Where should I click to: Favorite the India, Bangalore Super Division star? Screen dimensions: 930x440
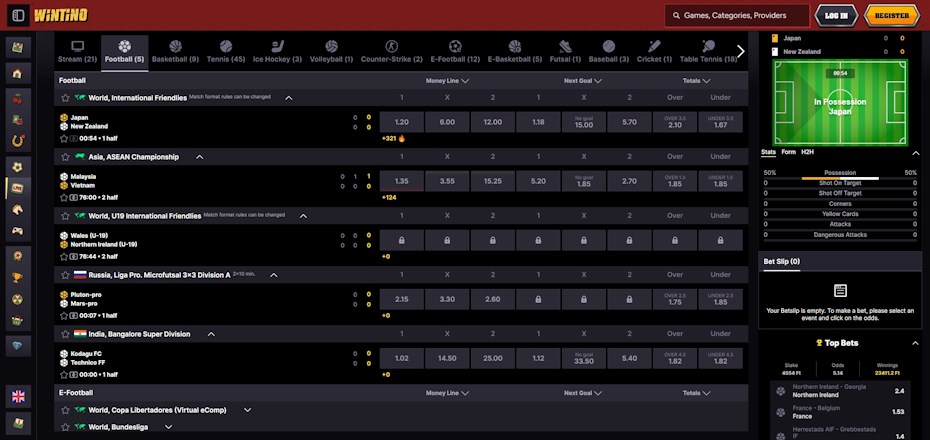pos(65,334)
